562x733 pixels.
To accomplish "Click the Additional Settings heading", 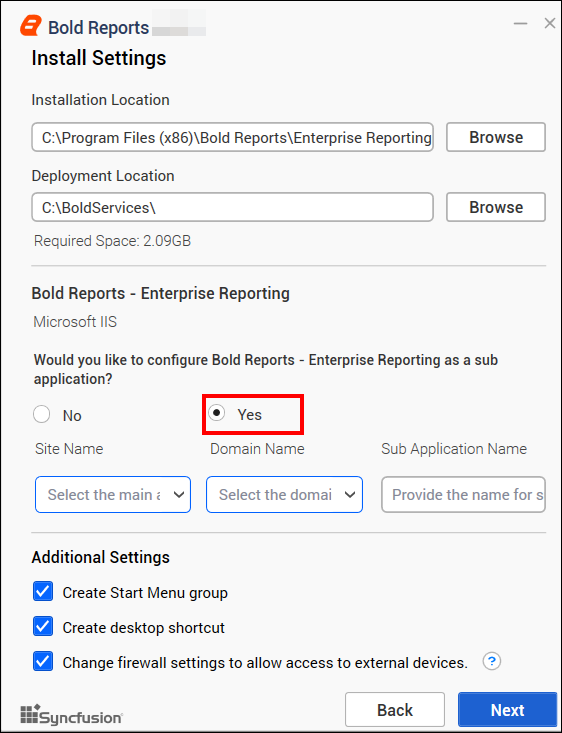I will (x=101, y=557).
